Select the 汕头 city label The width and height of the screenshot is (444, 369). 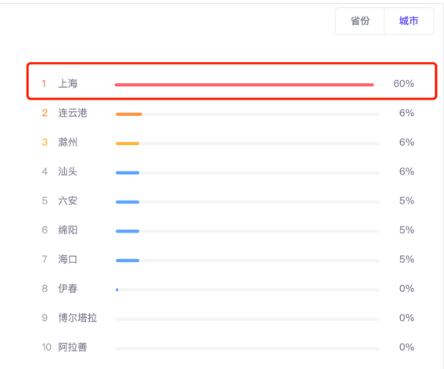tap(68, 171)
